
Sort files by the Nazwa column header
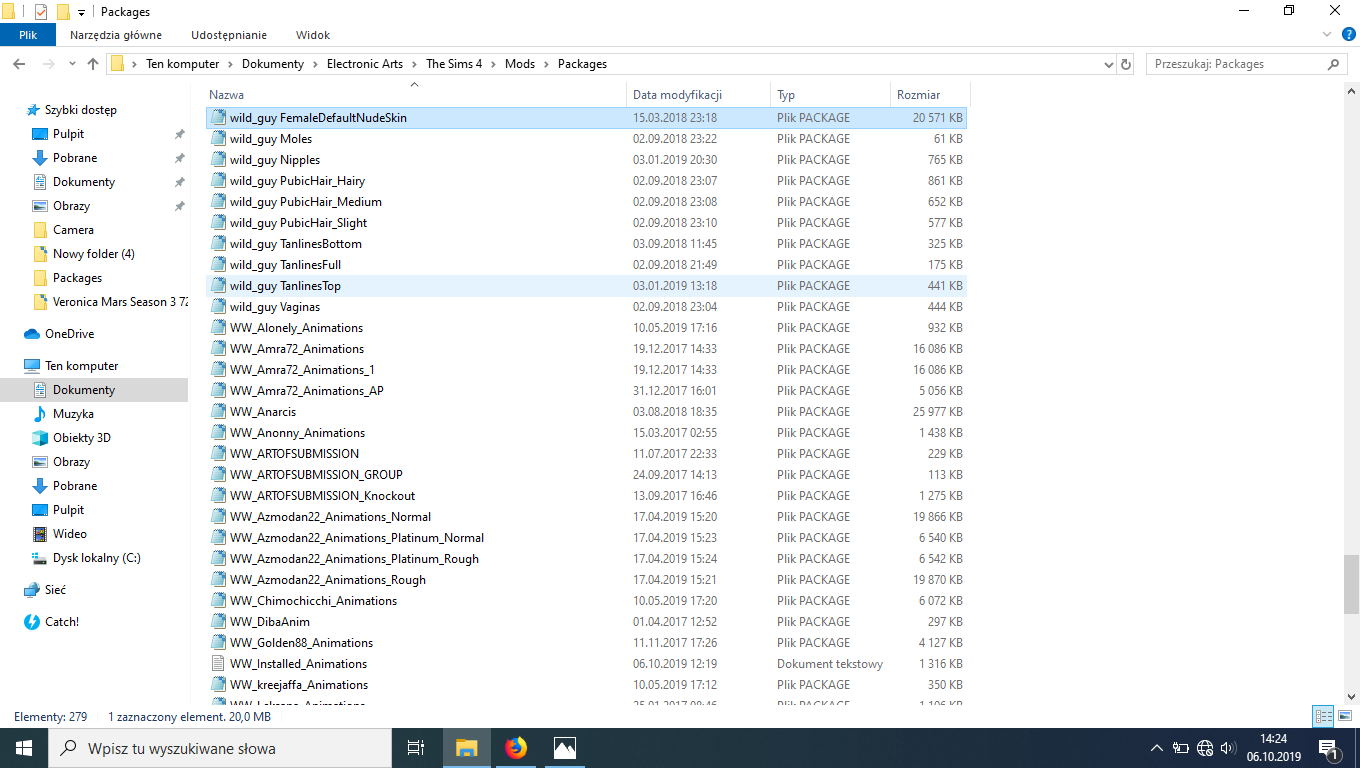point(416,95)
